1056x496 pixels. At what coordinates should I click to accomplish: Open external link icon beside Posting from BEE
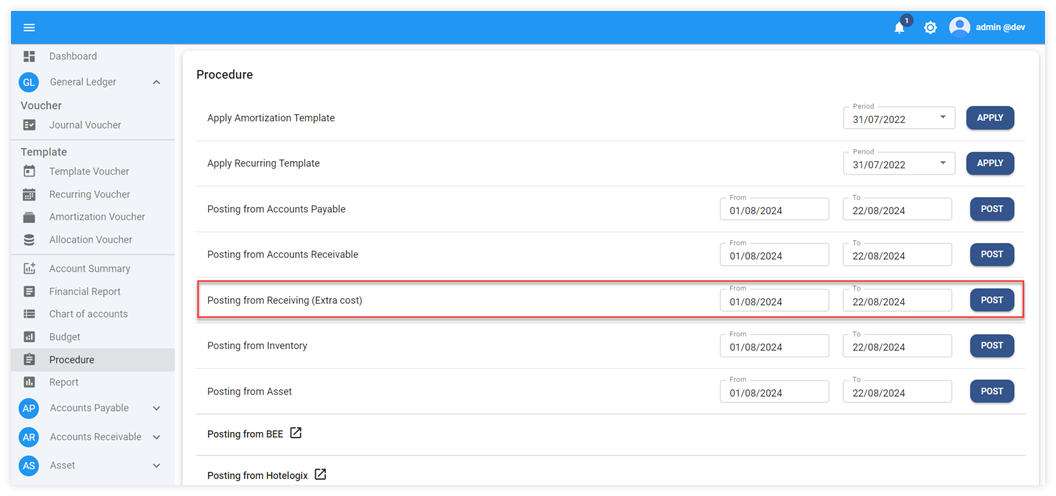pyautogui.click(x=295, y=434)
